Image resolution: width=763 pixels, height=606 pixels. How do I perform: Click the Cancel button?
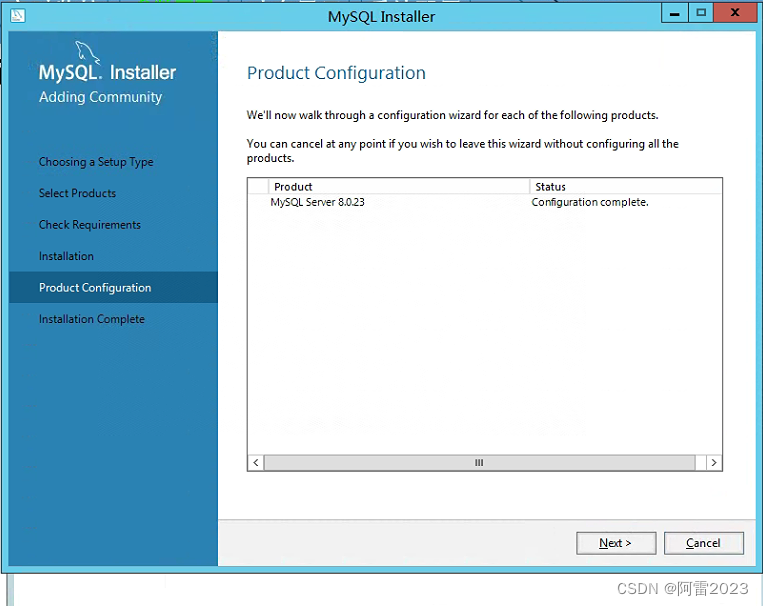[x=704, y=543]
